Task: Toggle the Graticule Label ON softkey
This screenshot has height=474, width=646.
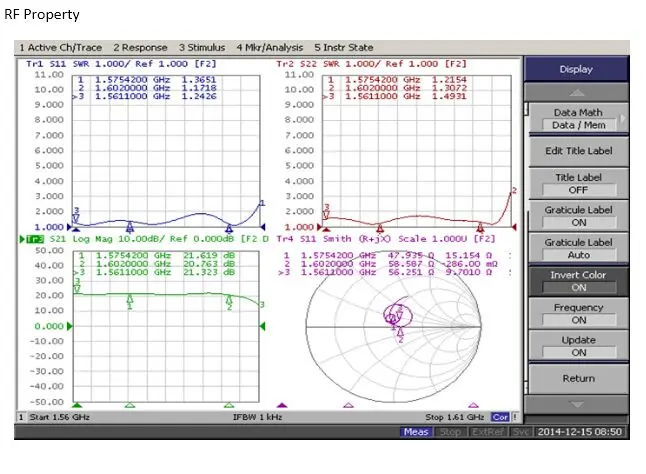Action: [x=578, y=216]
